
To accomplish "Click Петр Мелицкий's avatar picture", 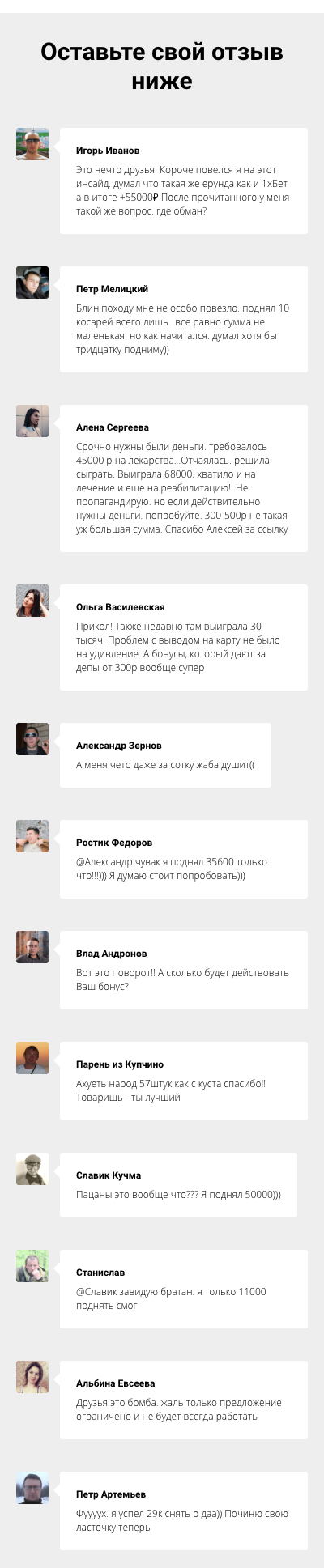I will click(32, 282).
